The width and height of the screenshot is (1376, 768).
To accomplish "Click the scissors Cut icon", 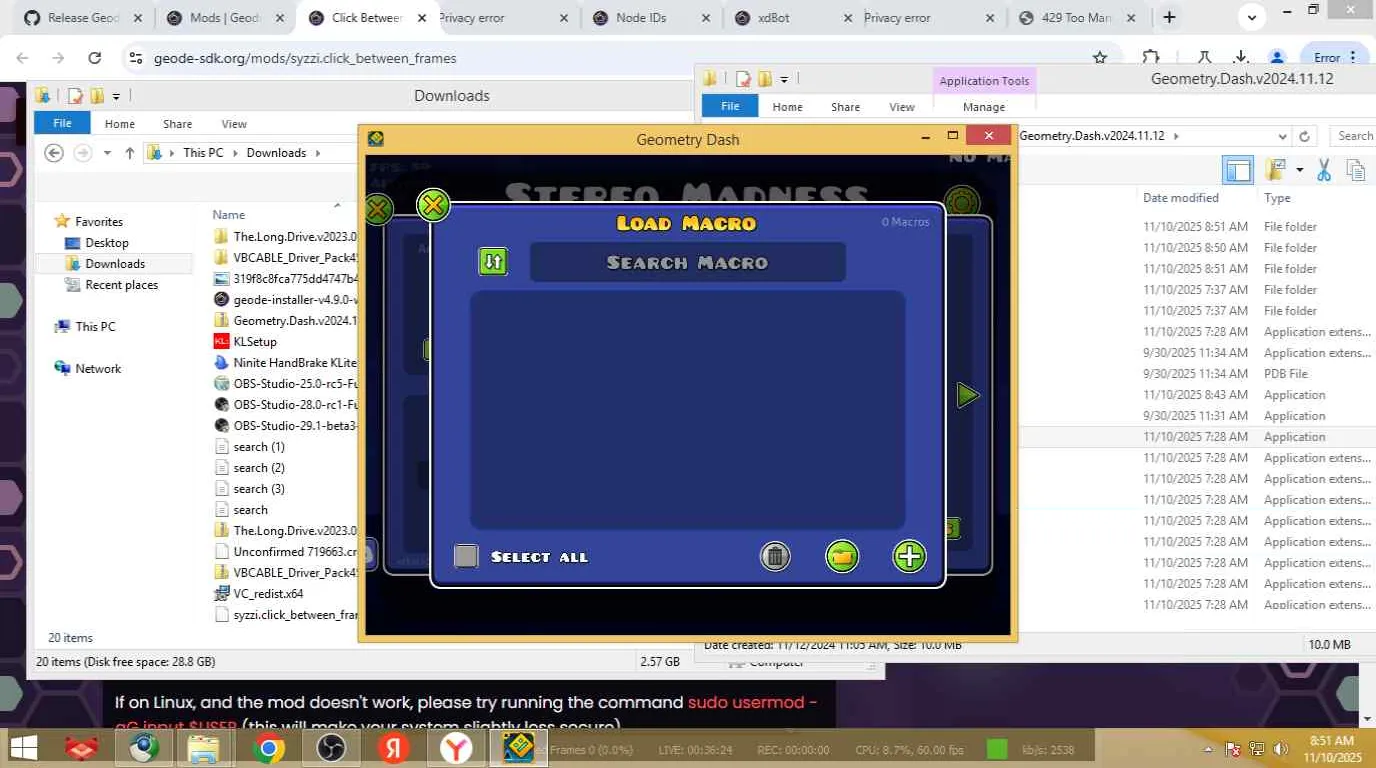I will (x=1324, y=171).
